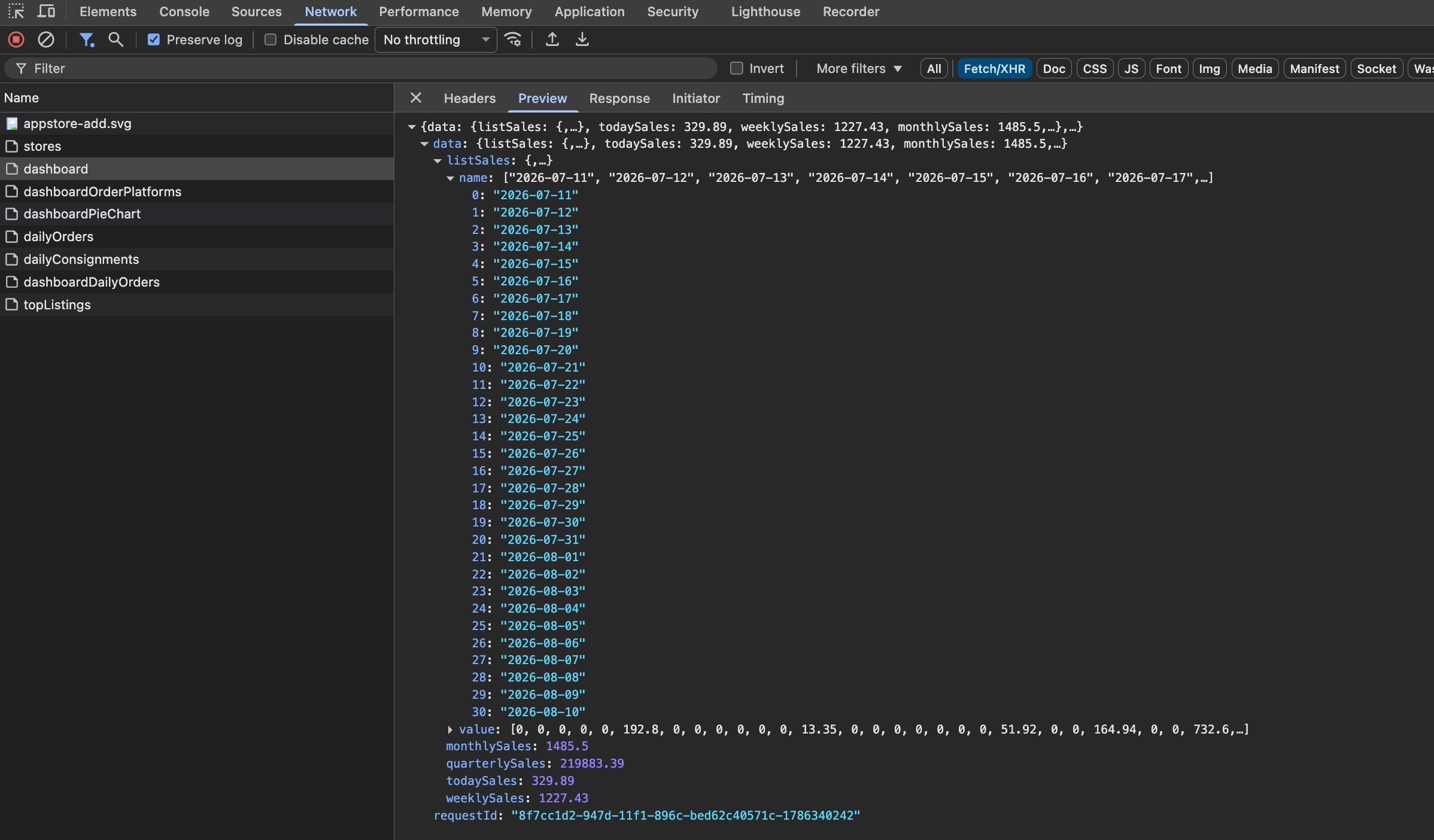Collapse the name array node
Screen dimensions: 1434x840
(x=450, y=178)
